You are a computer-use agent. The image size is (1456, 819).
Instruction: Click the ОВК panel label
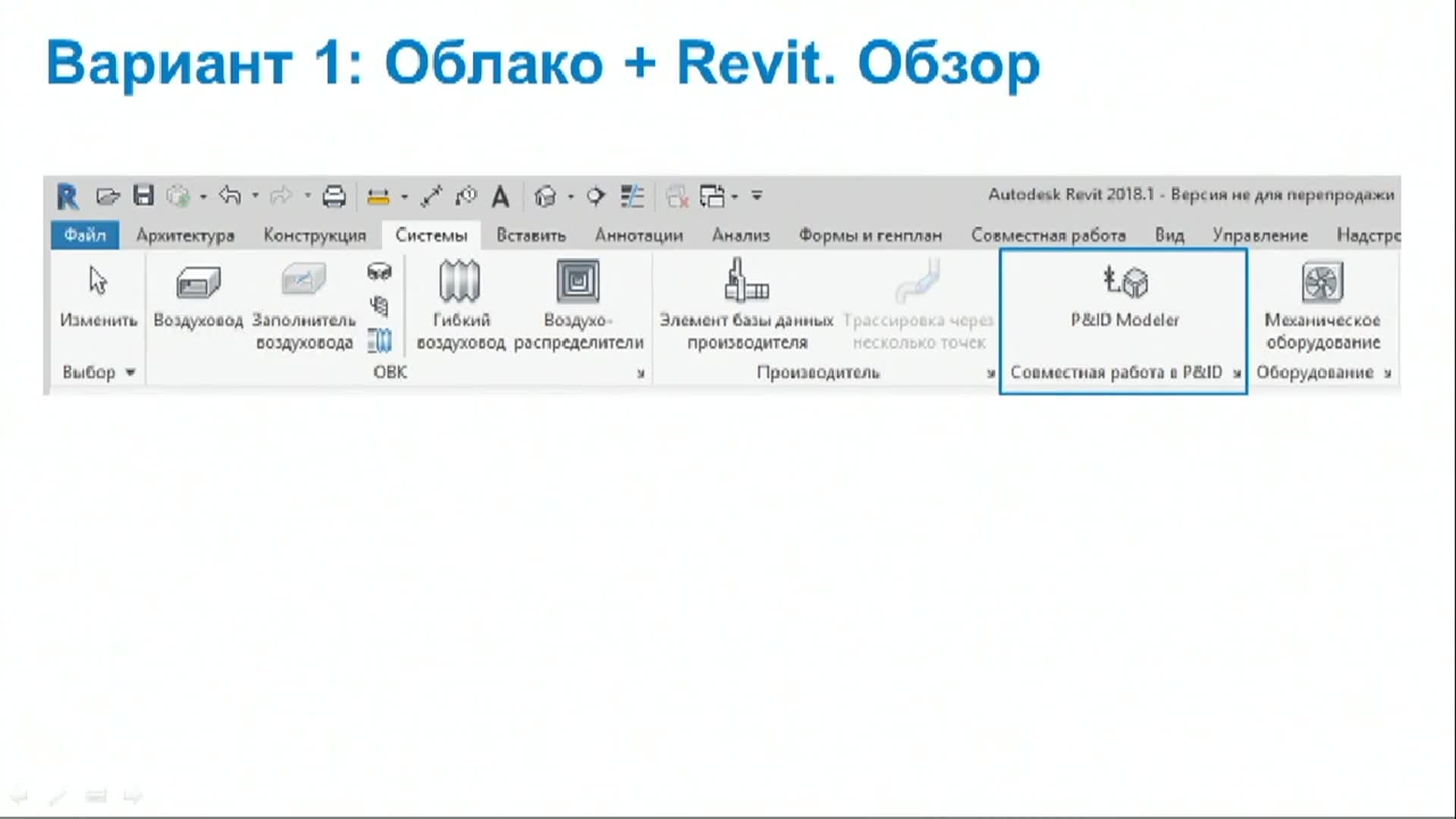coord(390,372)
